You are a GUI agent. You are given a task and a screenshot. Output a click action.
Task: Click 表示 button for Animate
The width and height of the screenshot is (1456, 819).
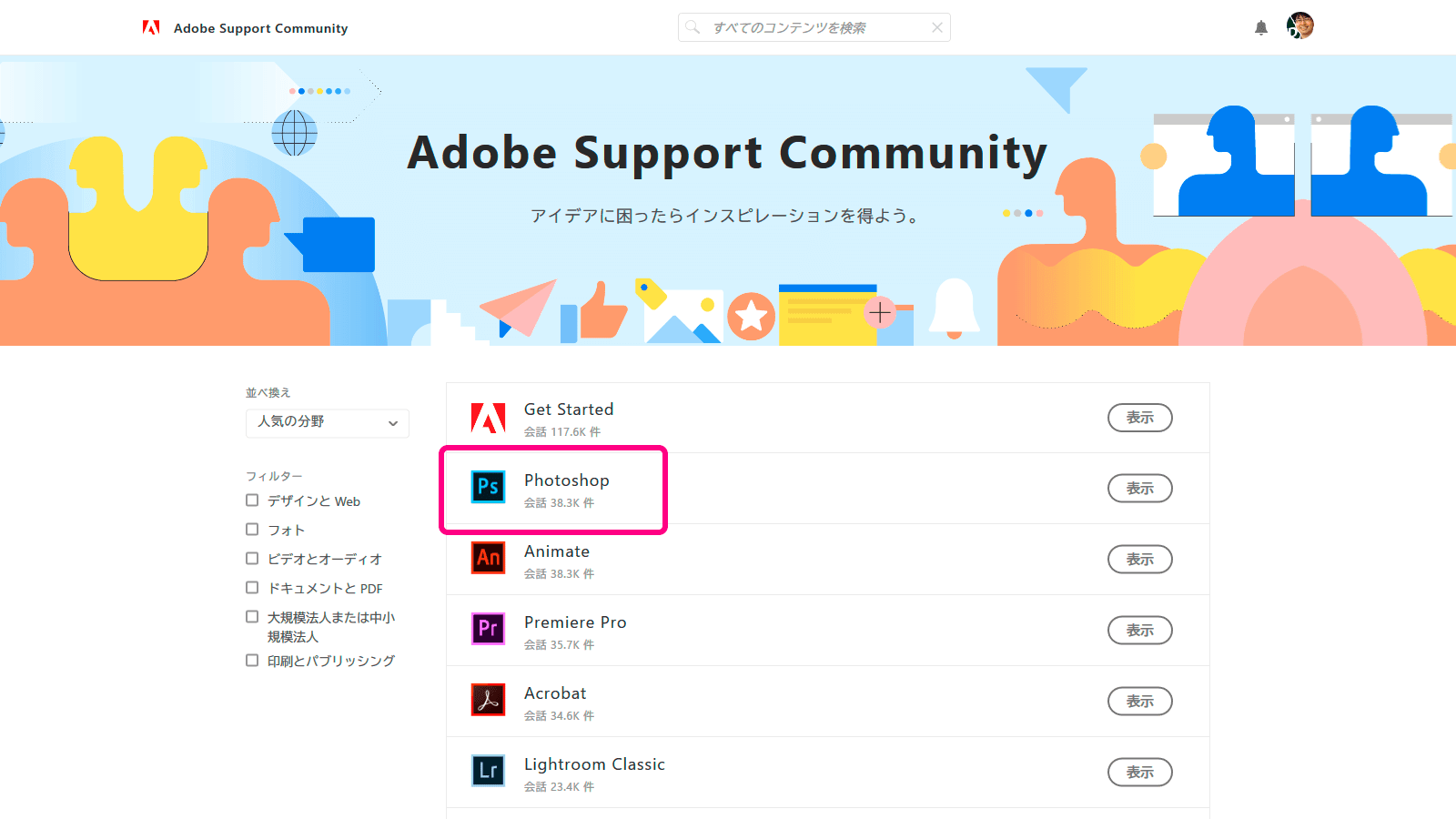(x=1140, y=560)
